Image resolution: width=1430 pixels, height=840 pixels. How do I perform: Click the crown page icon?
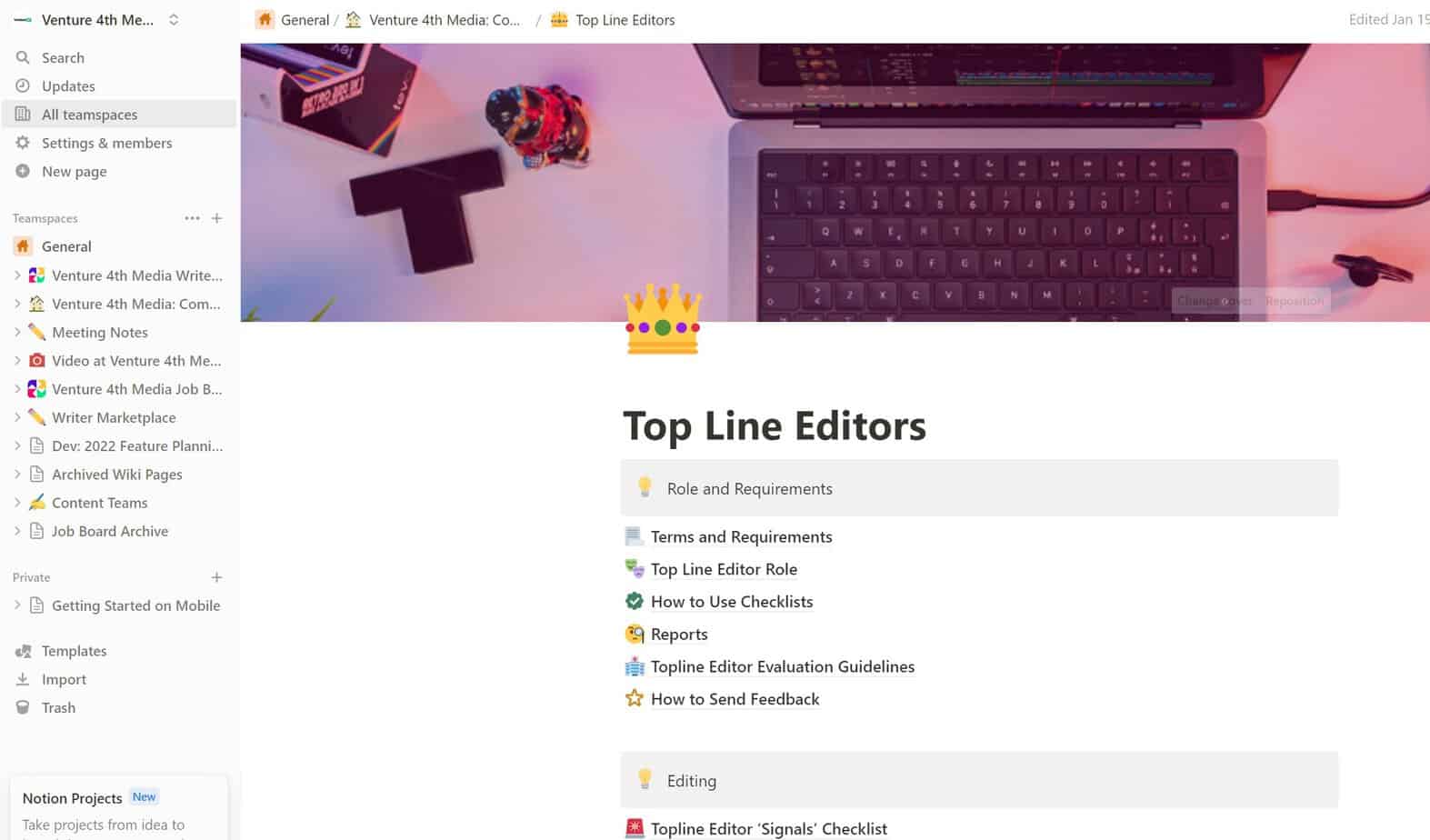tap(663, 319)
